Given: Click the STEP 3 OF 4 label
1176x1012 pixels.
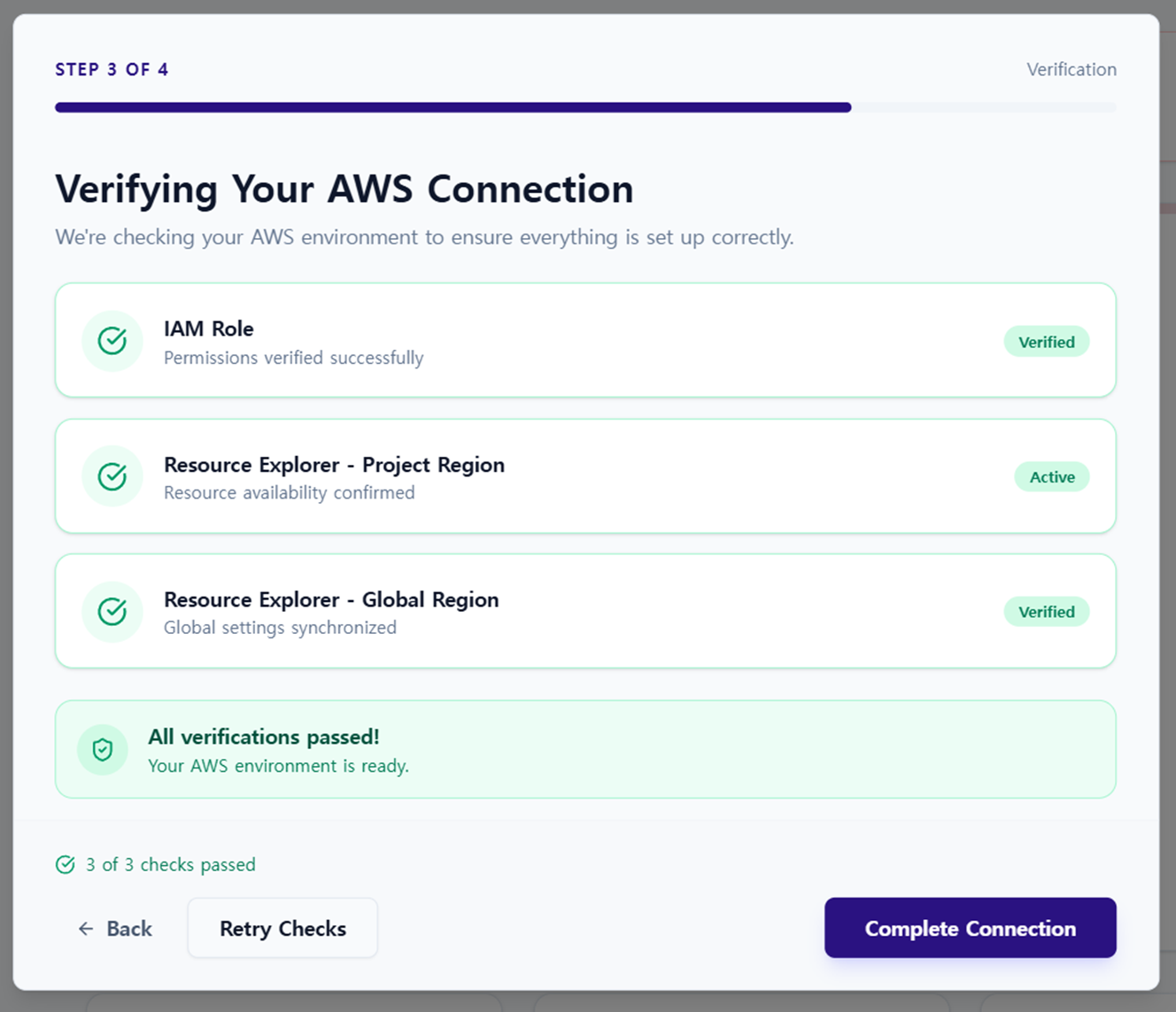Looking at the screenshot, I should pos(112,70).
